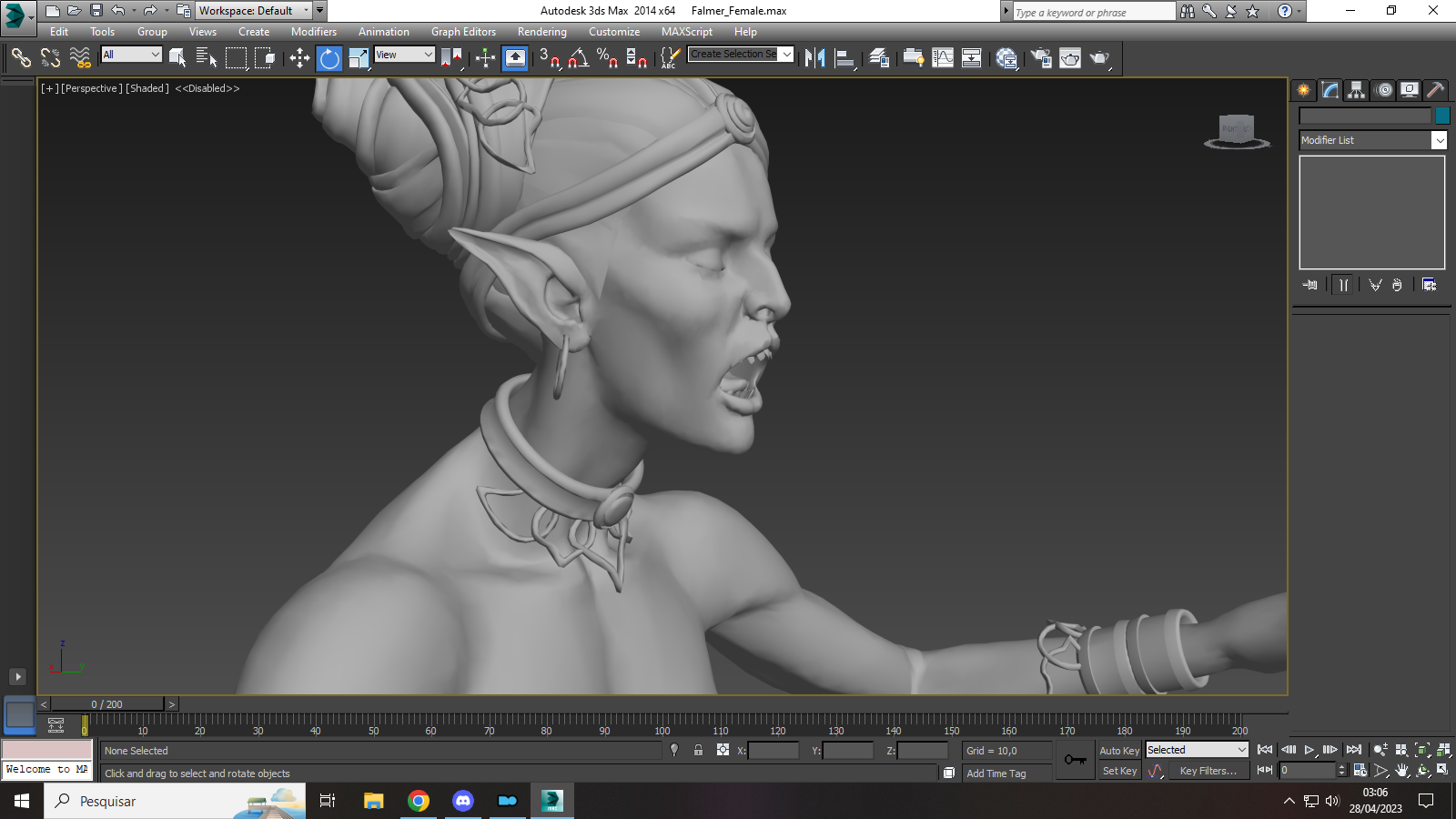Open the Curve Editor toolbar icon
Viewport: 1456px width, 819px height.
[x=943, y=58]
